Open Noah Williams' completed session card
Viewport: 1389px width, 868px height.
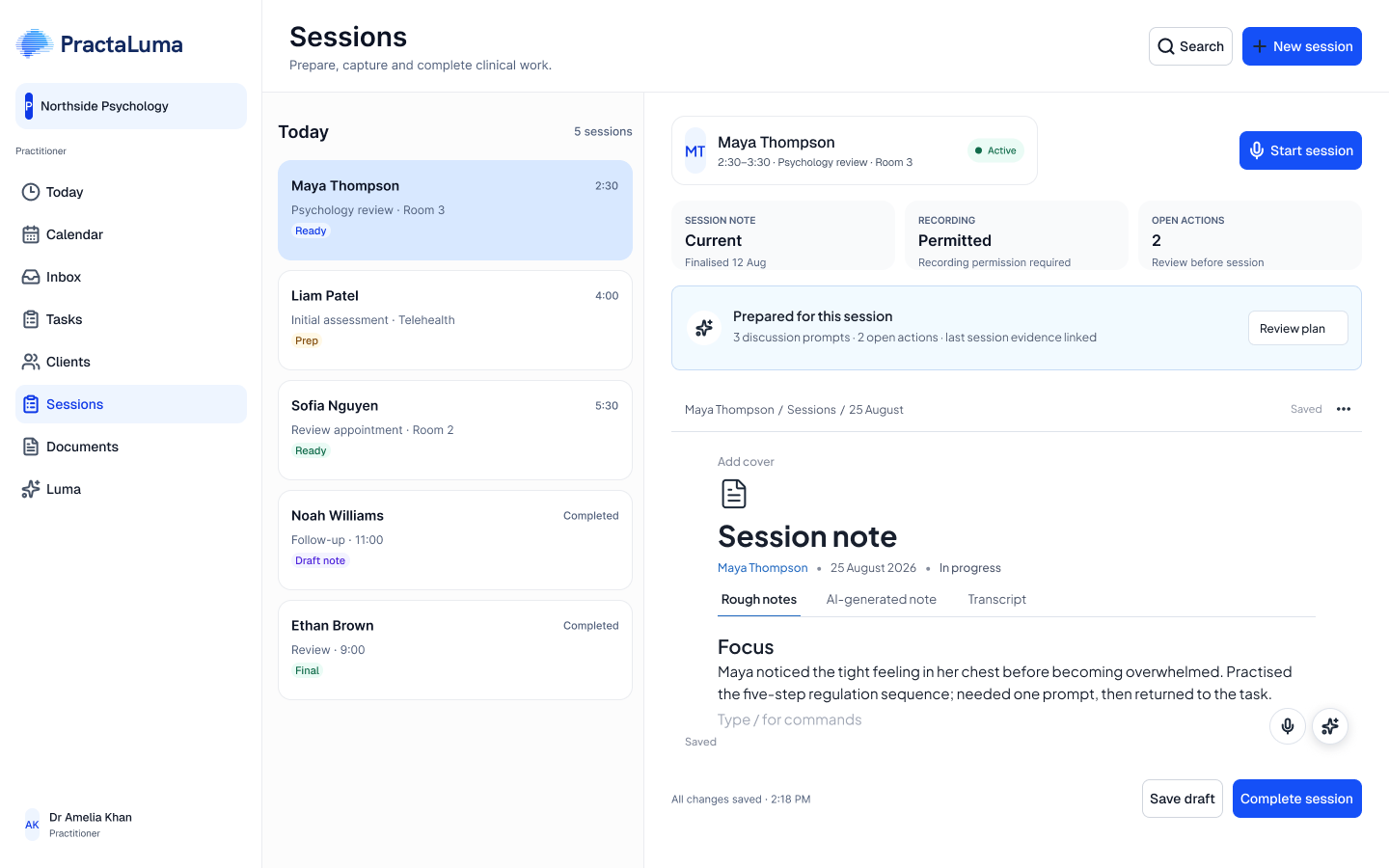(455, 540)
